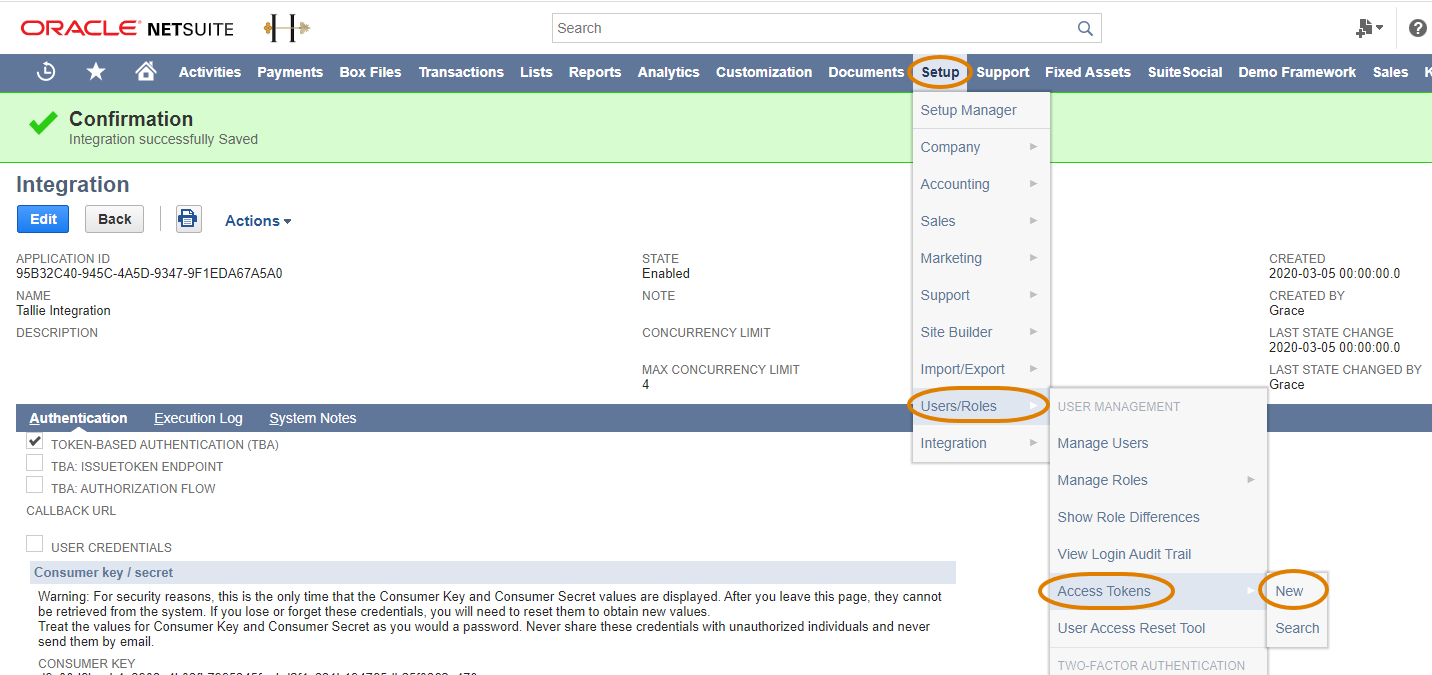Click the print icon beside Back

tap(189, 219)
